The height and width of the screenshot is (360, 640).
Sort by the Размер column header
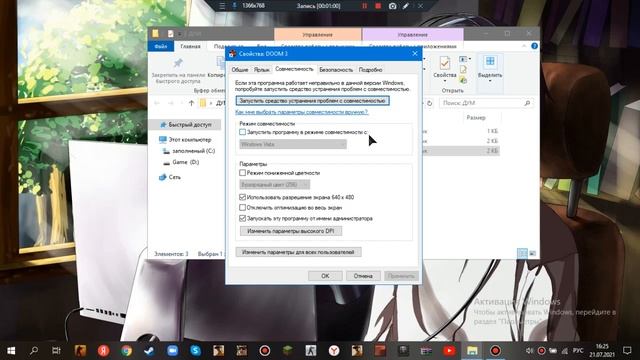[x=476, y=118]
